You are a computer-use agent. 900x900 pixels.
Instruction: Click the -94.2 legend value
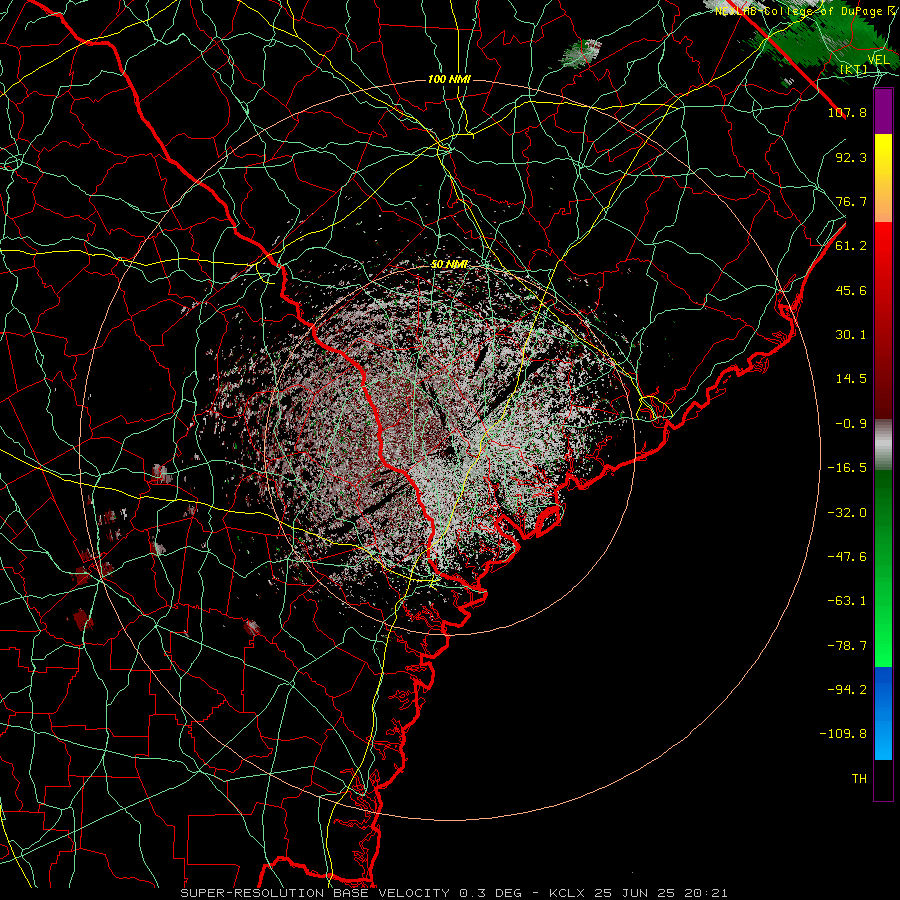847,690
